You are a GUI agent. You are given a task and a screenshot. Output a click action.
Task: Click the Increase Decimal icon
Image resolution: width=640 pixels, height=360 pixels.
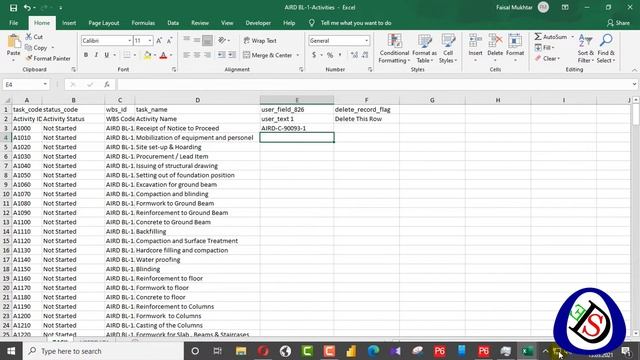(354, 55)
